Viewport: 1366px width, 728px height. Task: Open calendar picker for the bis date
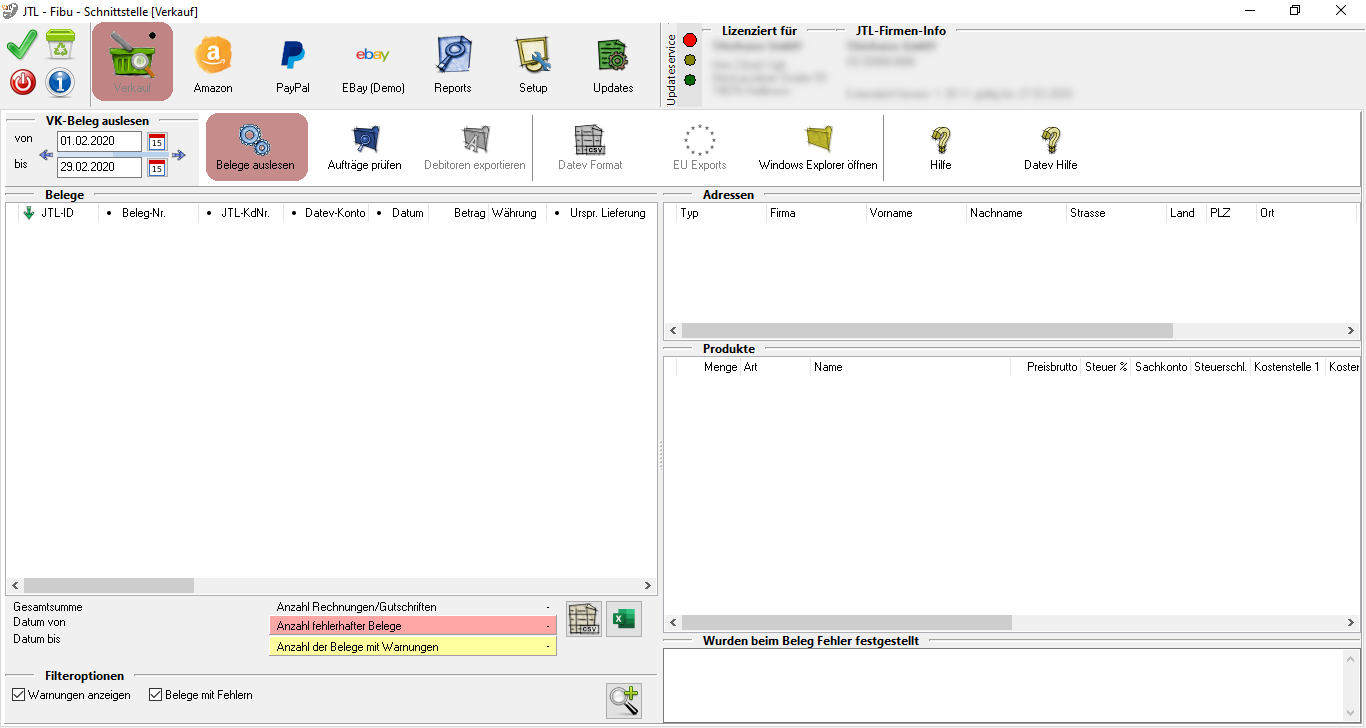coord(157,168)
